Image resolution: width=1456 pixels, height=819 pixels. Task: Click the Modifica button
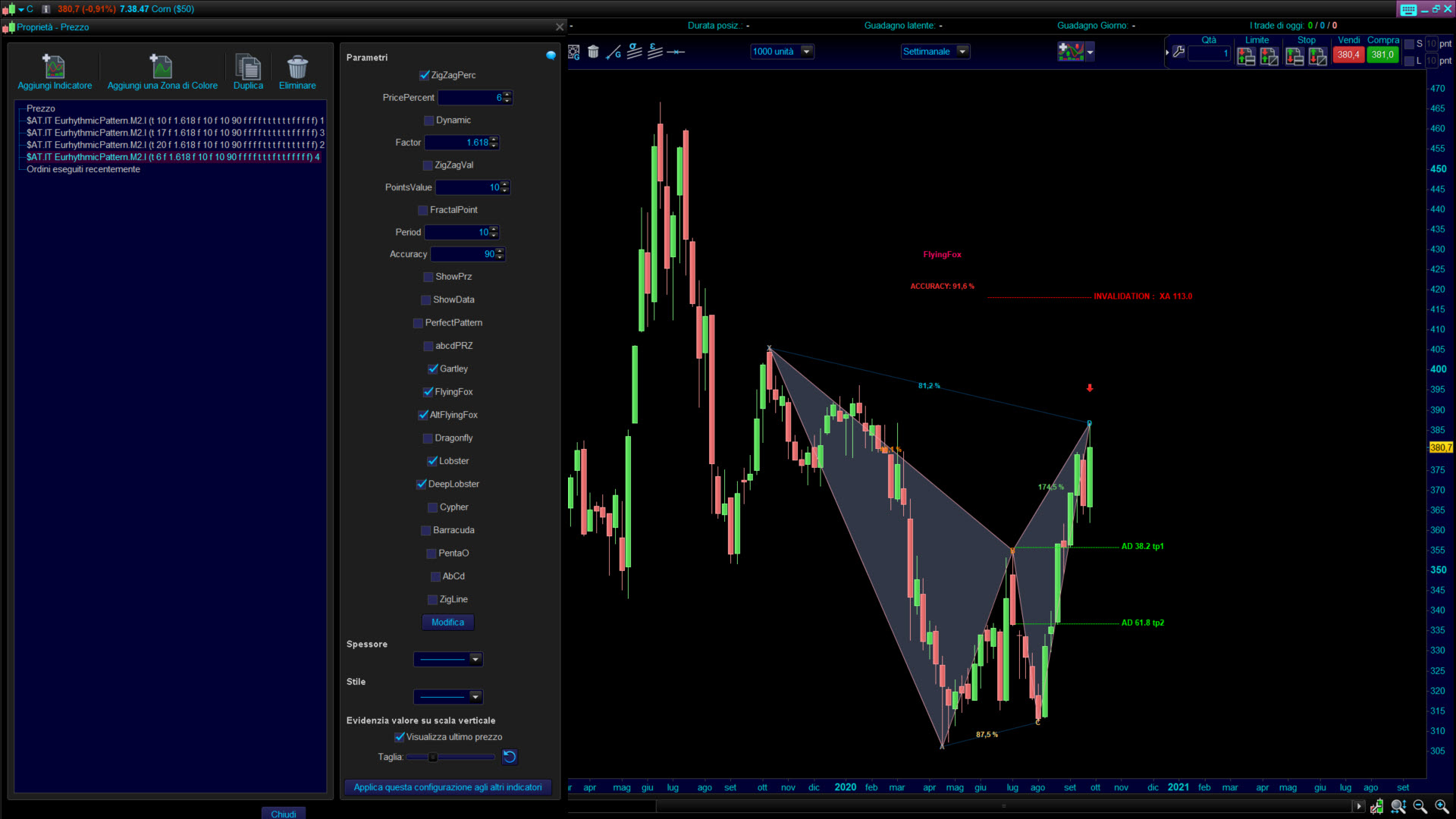[x=447, y=622]
